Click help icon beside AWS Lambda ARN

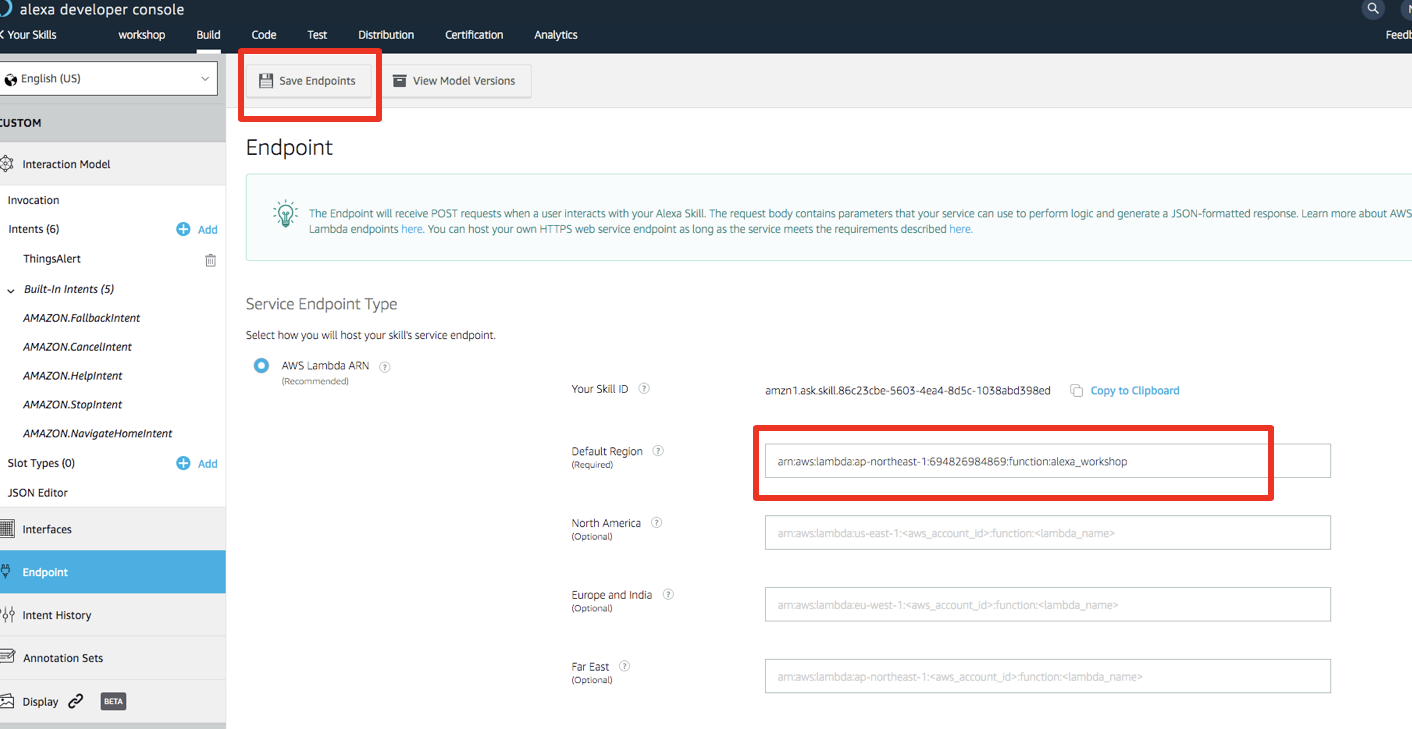(385, 367)
